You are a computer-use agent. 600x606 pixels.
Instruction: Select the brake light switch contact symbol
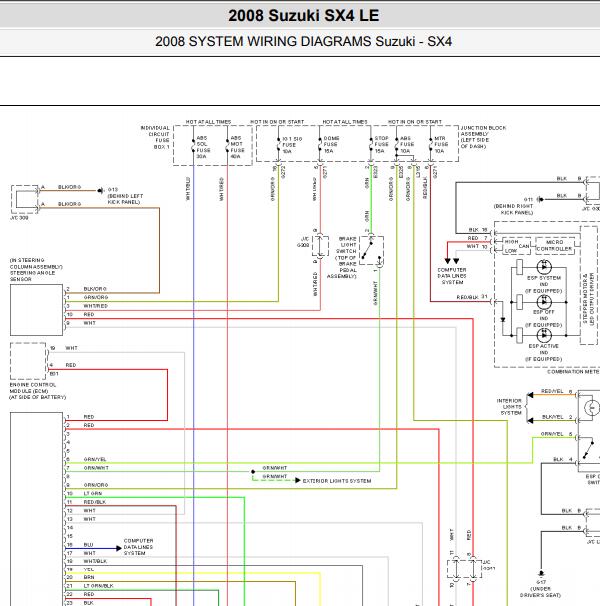(x=372, y=250)
